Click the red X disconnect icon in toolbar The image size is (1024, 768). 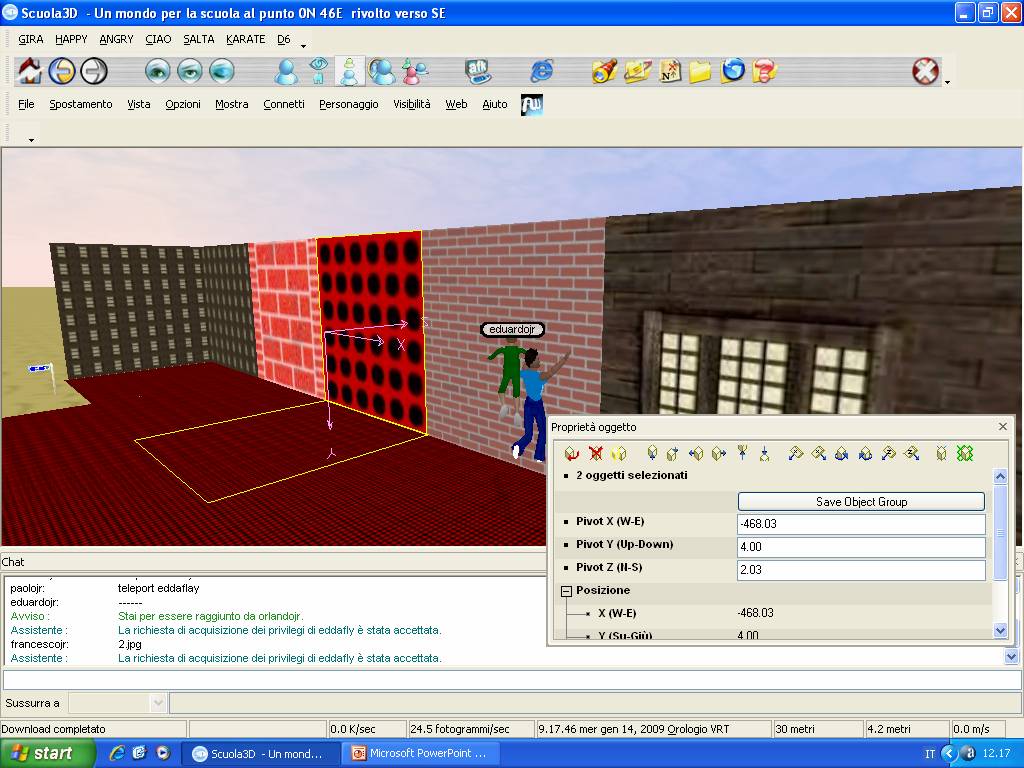925,71
